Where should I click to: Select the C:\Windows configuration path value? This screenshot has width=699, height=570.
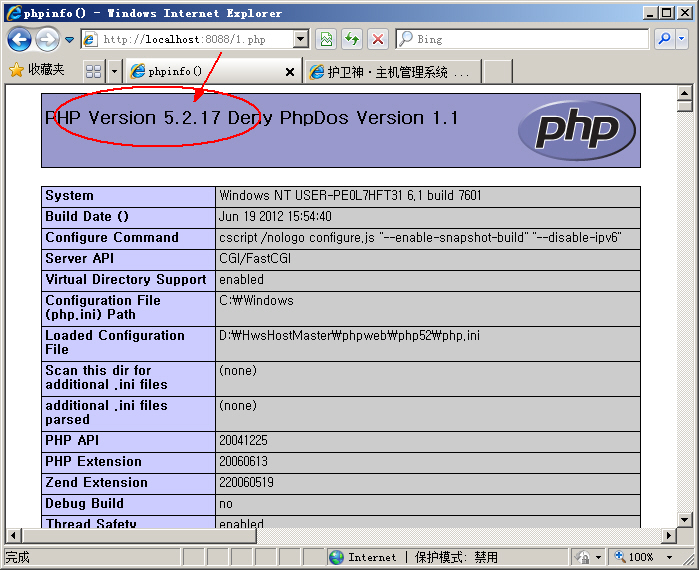[x=256, y=300]
